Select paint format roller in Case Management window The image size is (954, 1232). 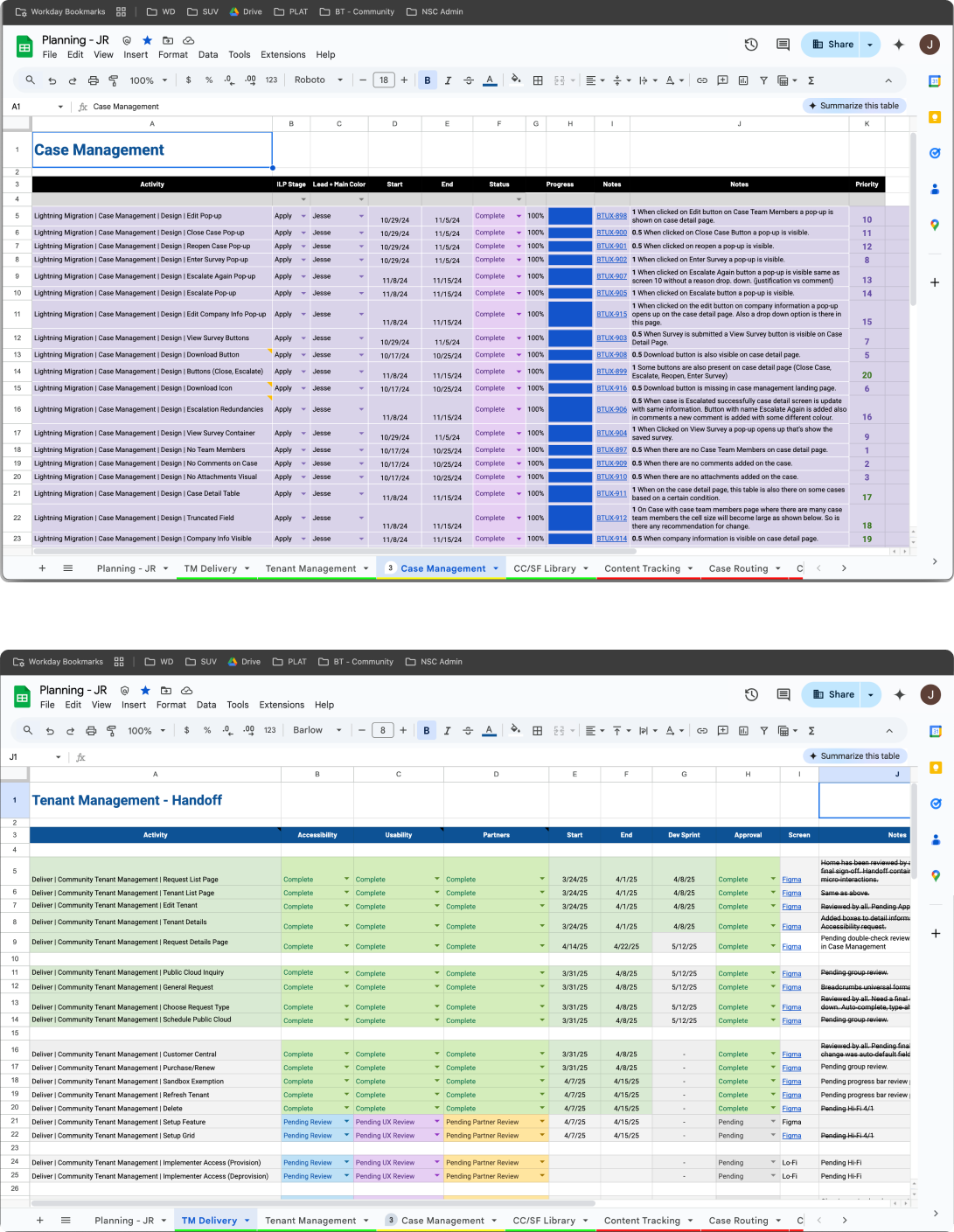[x=113, y=80]
